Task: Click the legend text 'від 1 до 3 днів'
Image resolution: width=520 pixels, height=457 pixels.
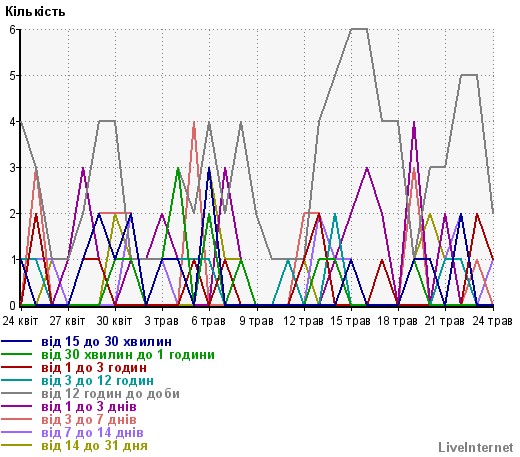Action: coord(89,407)
